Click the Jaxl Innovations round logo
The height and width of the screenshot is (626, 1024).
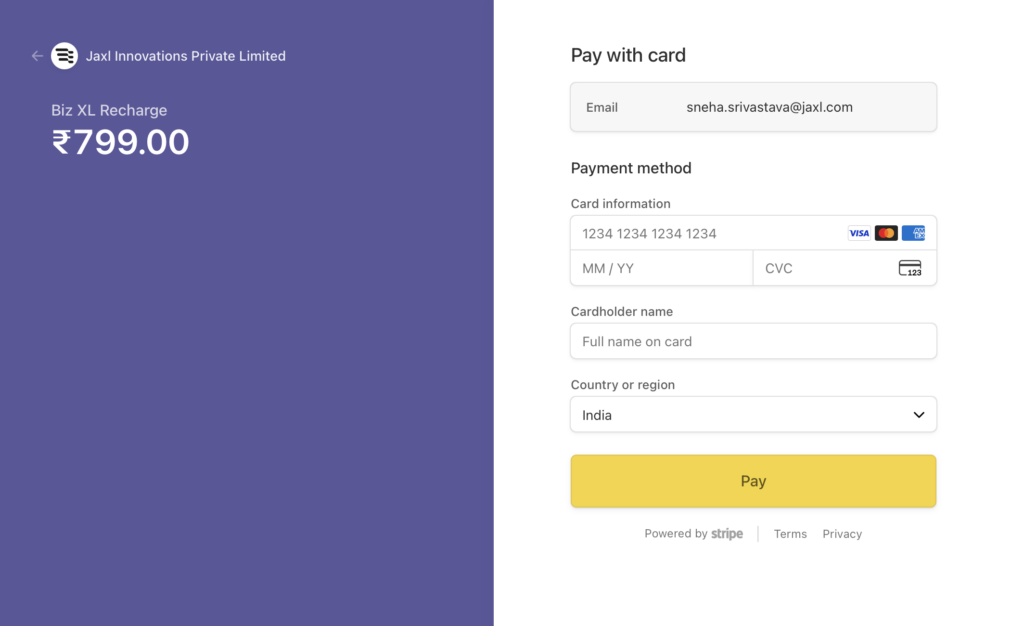[64, 56]
